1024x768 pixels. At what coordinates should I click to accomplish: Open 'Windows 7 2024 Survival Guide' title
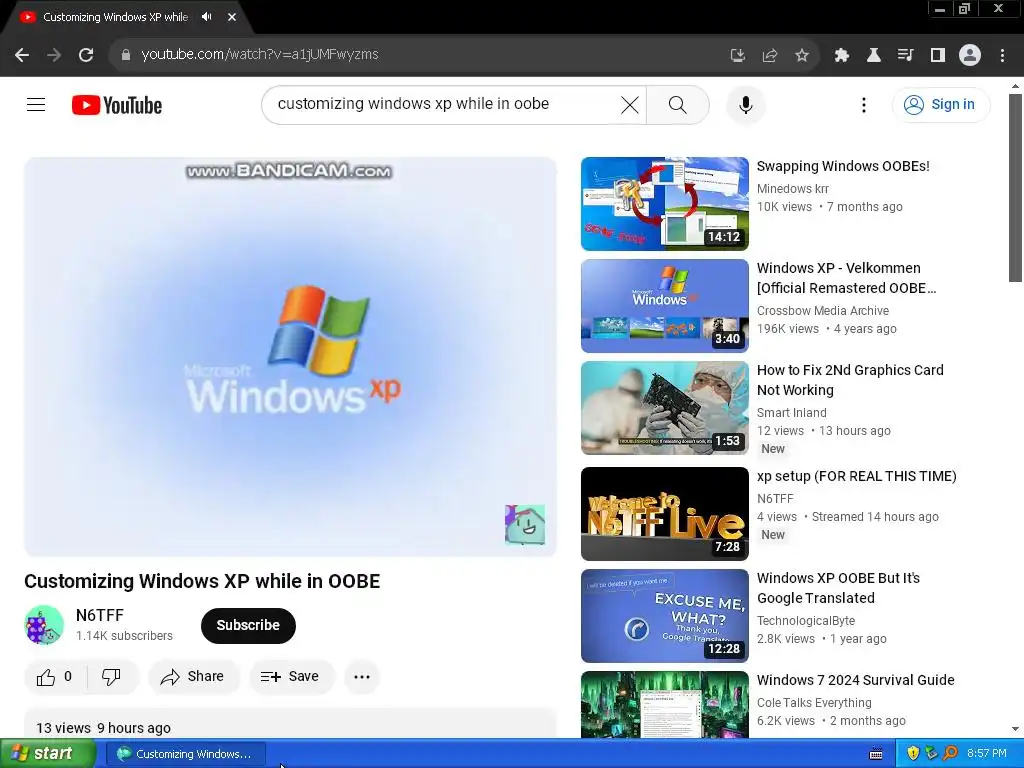coord(856,680)
